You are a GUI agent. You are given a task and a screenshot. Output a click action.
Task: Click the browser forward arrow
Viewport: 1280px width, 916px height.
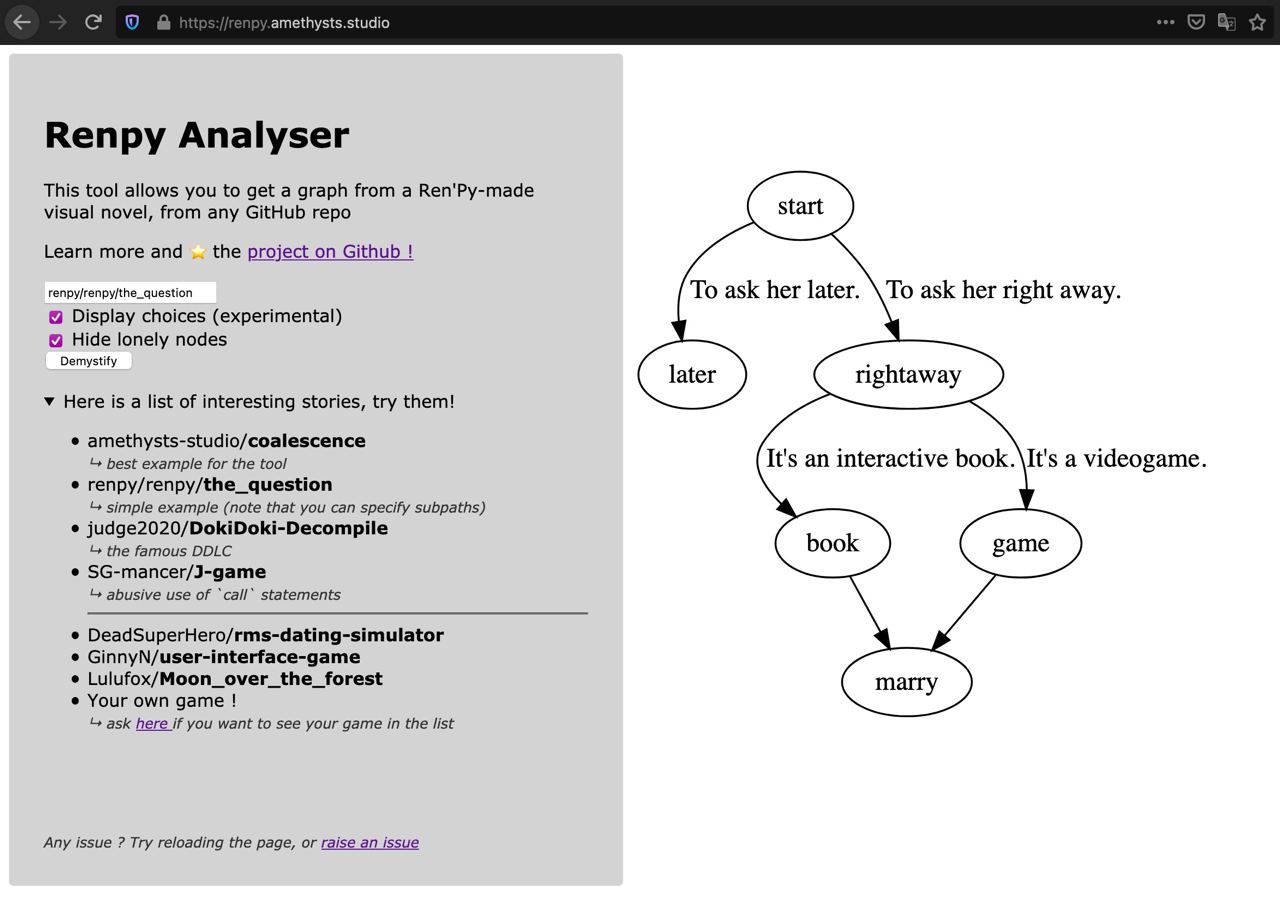pyautogui.click(x=58, y=22)
